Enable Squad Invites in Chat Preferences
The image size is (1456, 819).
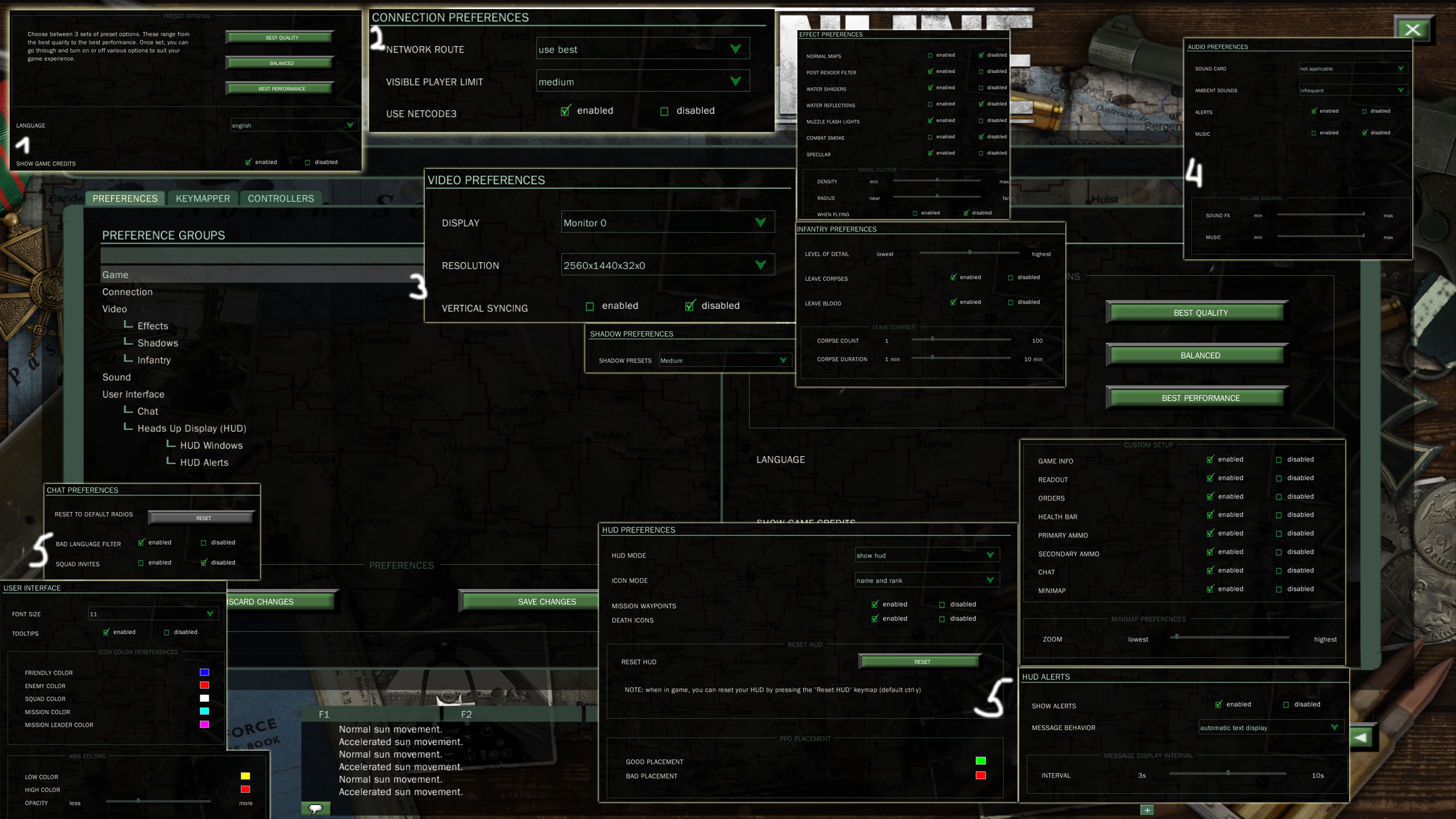pyautogui.click(x=140, y=563)
